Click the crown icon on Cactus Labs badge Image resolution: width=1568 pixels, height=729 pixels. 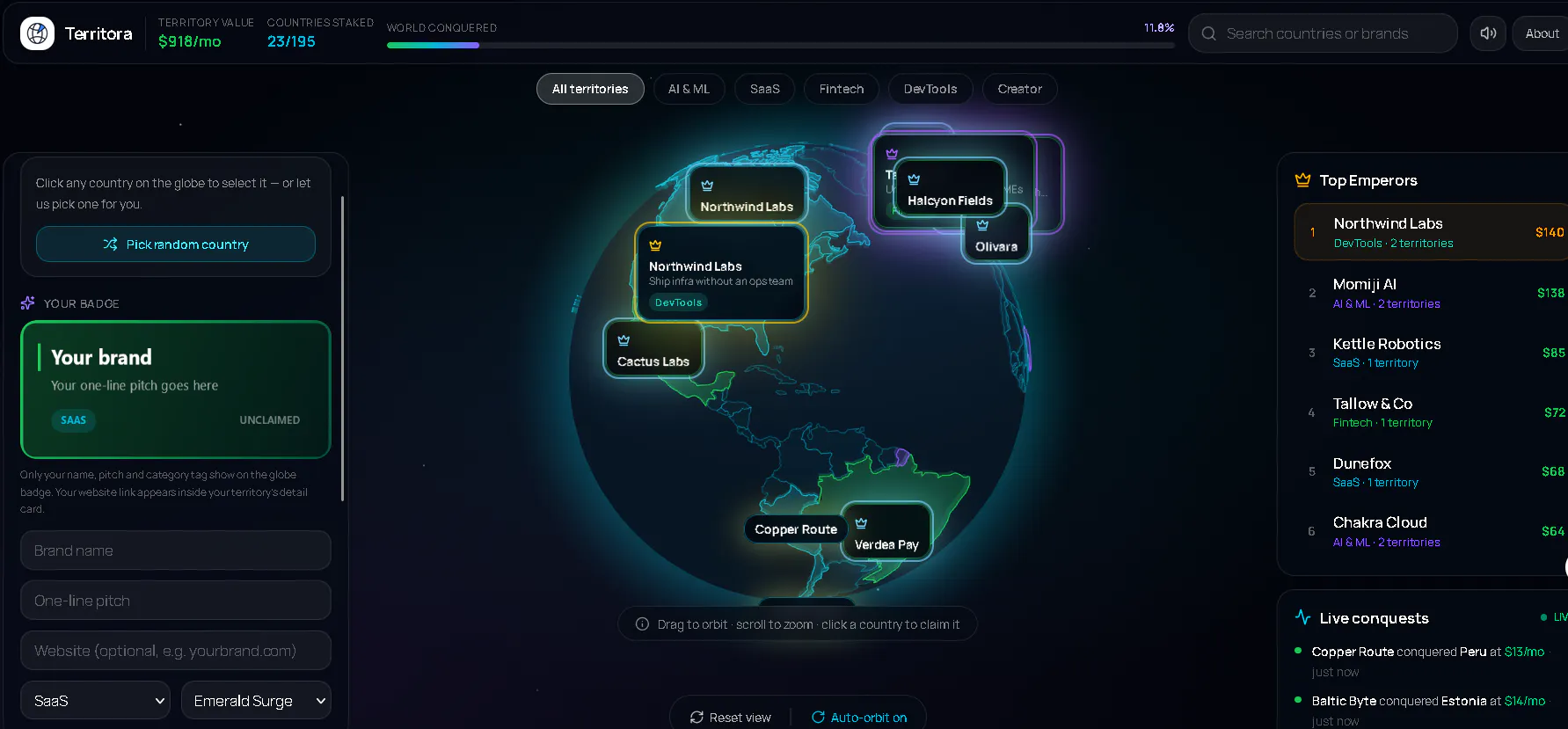[x=624, y=340]
